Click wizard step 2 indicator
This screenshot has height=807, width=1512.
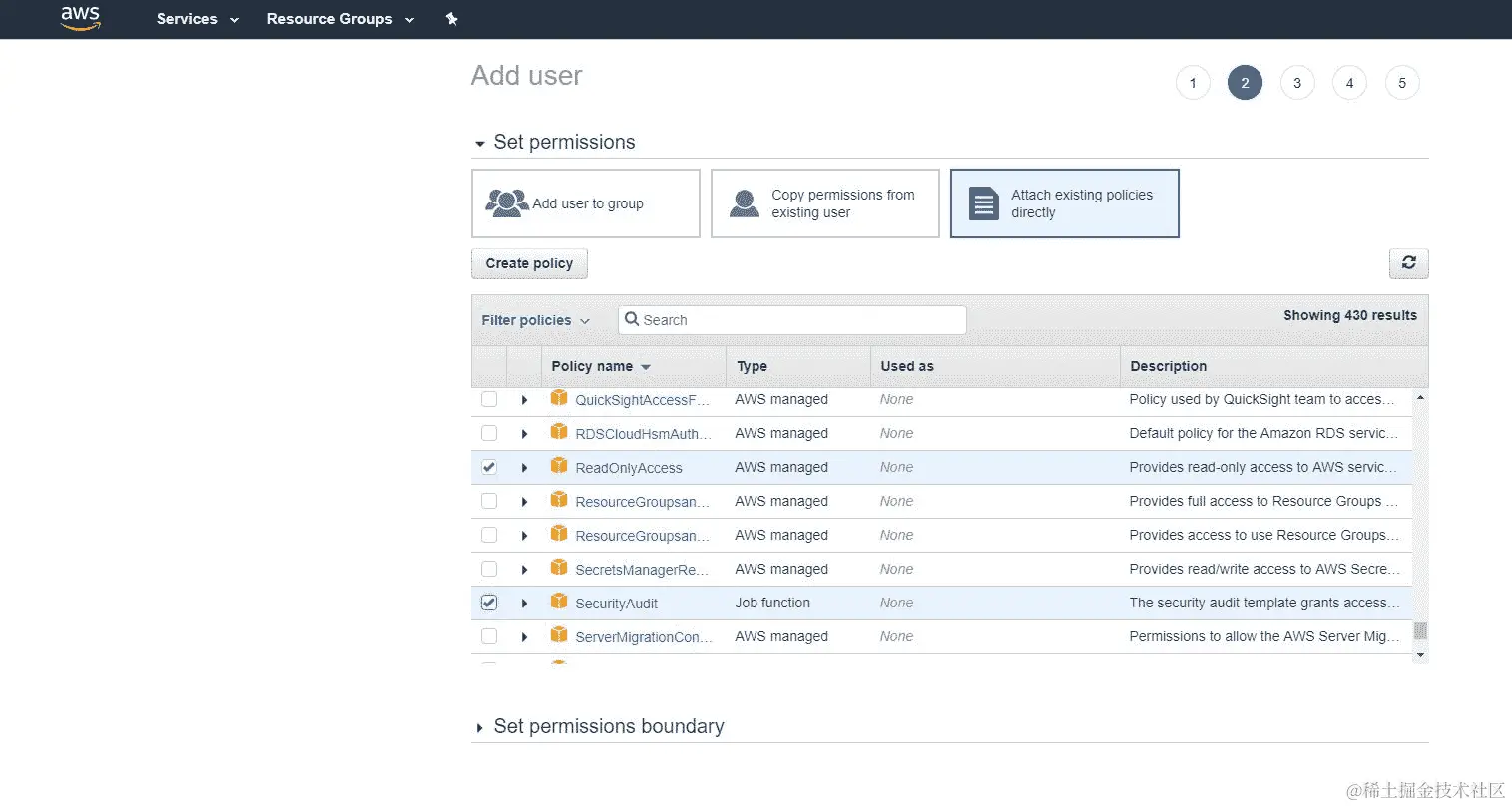[x=1245, y=83]
